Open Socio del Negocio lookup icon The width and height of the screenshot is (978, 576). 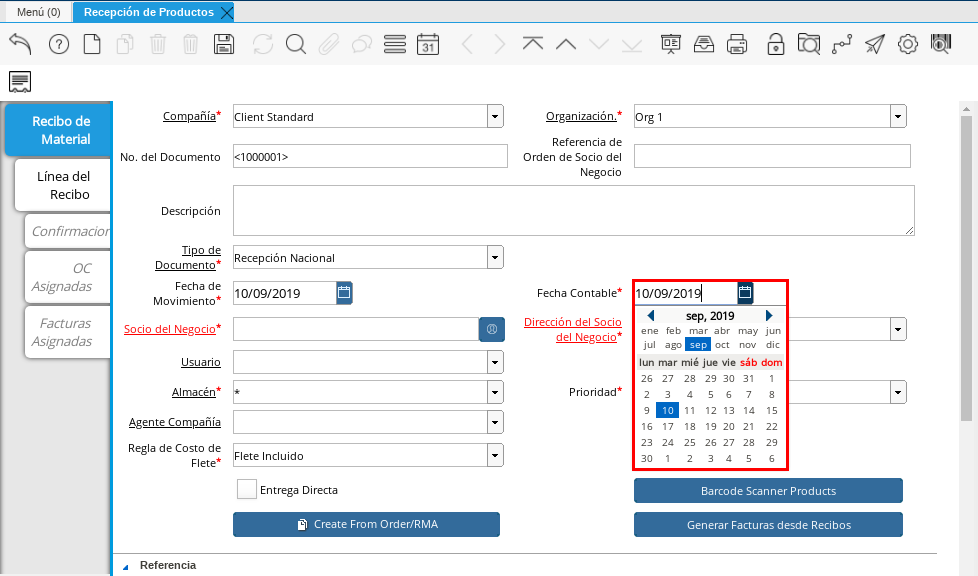(x=491, y=329)
